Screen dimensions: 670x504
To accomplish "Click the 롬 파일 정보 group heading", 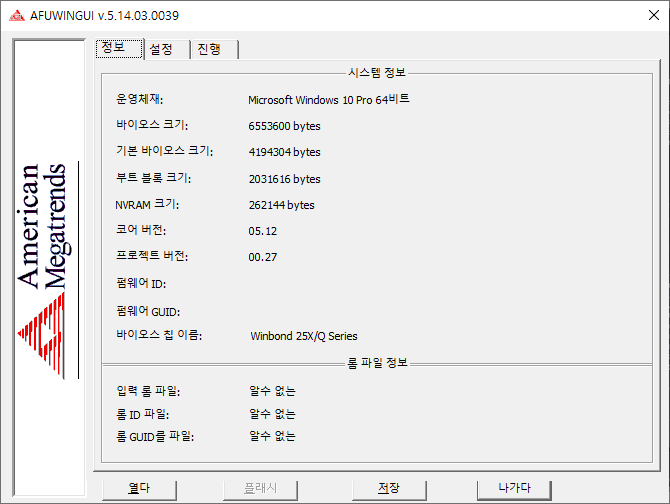I will pyautogui.click(x=377, y=363).
